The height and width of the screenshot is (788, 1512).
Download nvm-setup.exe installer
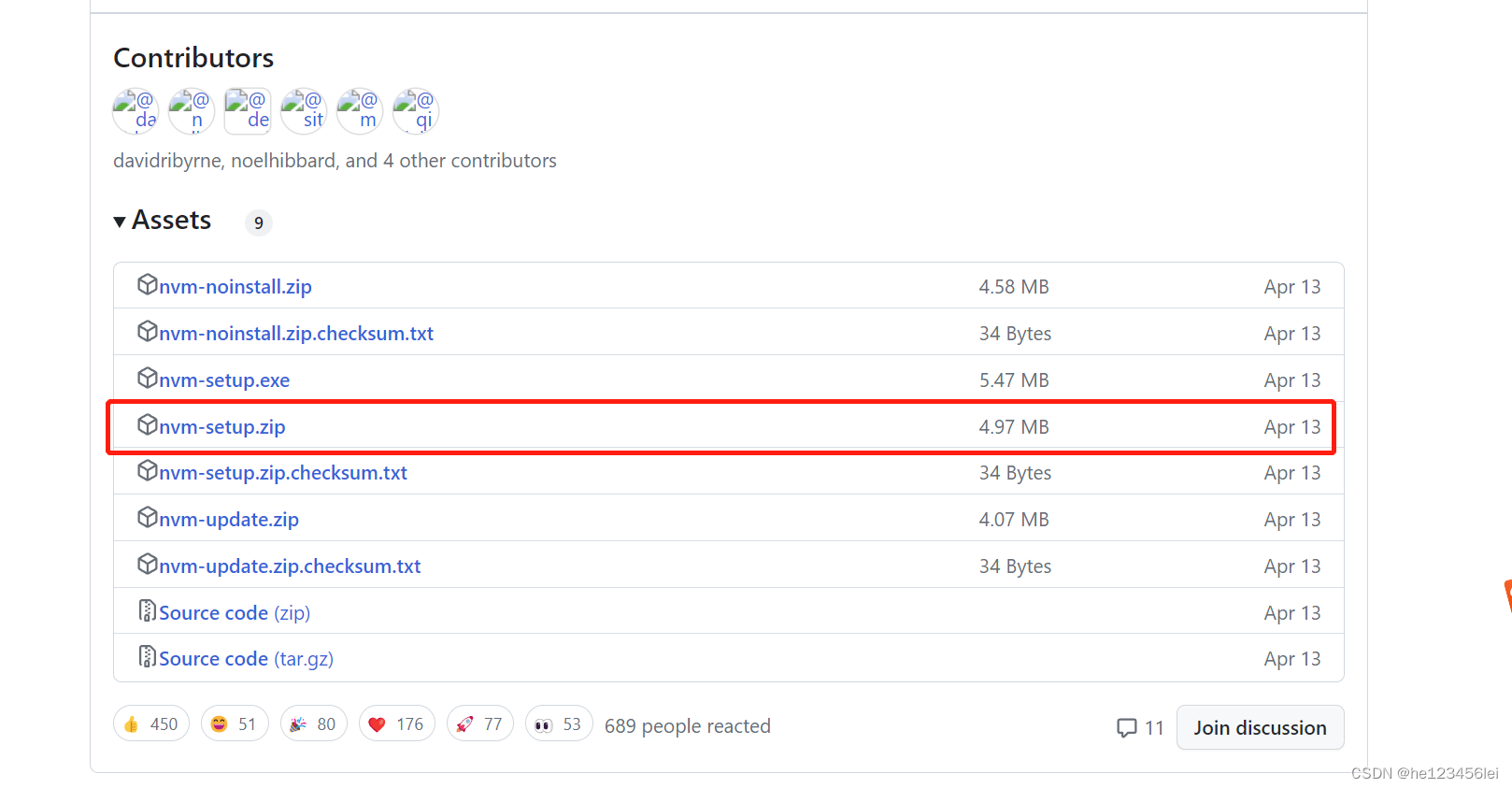(x=224, y=380)
